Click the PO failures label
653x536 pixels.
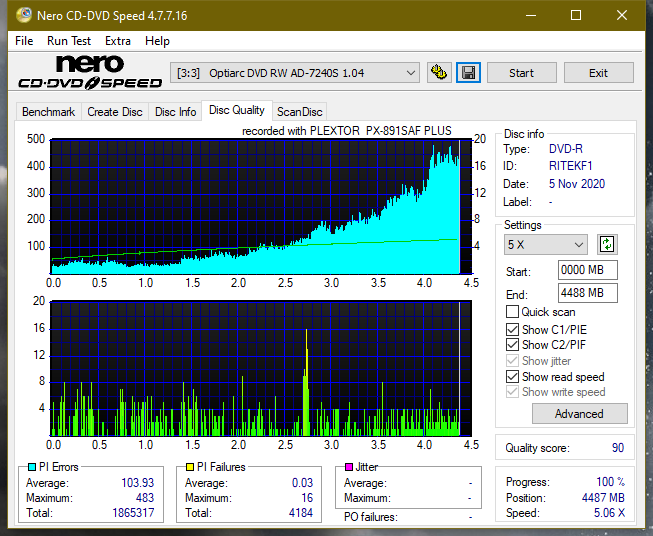tap(371, 517)
